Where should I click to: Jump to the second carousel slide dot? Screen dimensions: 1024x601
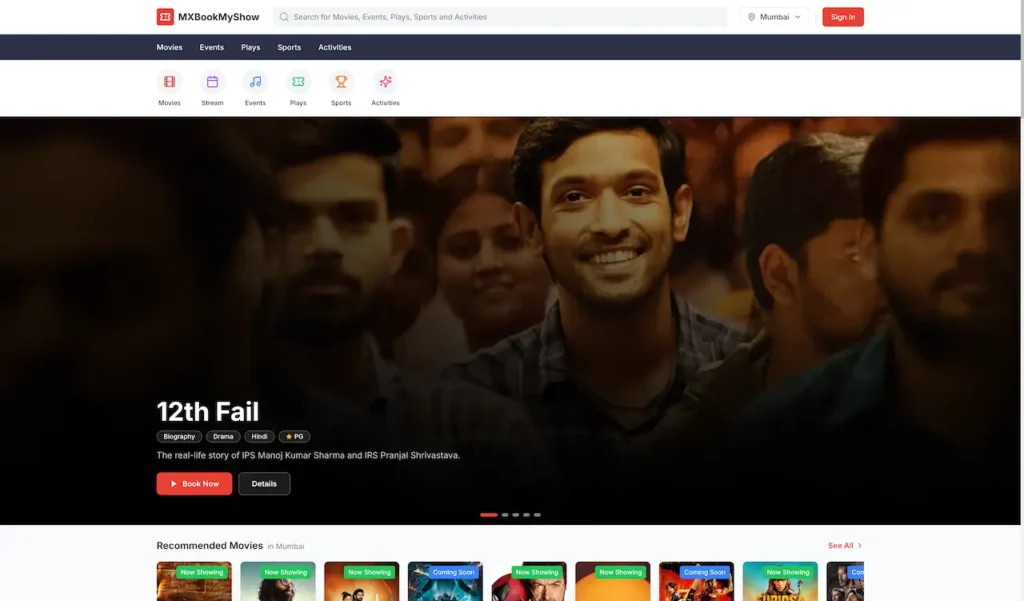point(505,515)
